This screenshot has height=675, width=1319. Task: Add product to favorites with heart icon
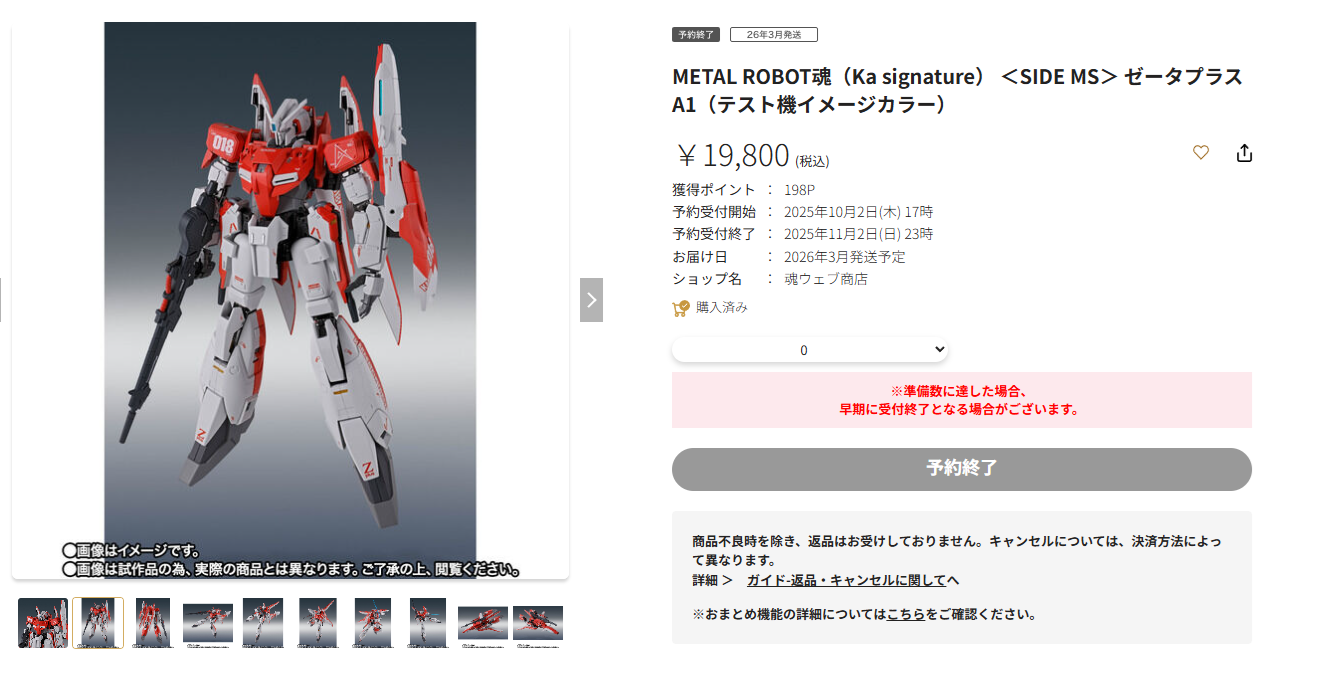tap(1201, 153)
